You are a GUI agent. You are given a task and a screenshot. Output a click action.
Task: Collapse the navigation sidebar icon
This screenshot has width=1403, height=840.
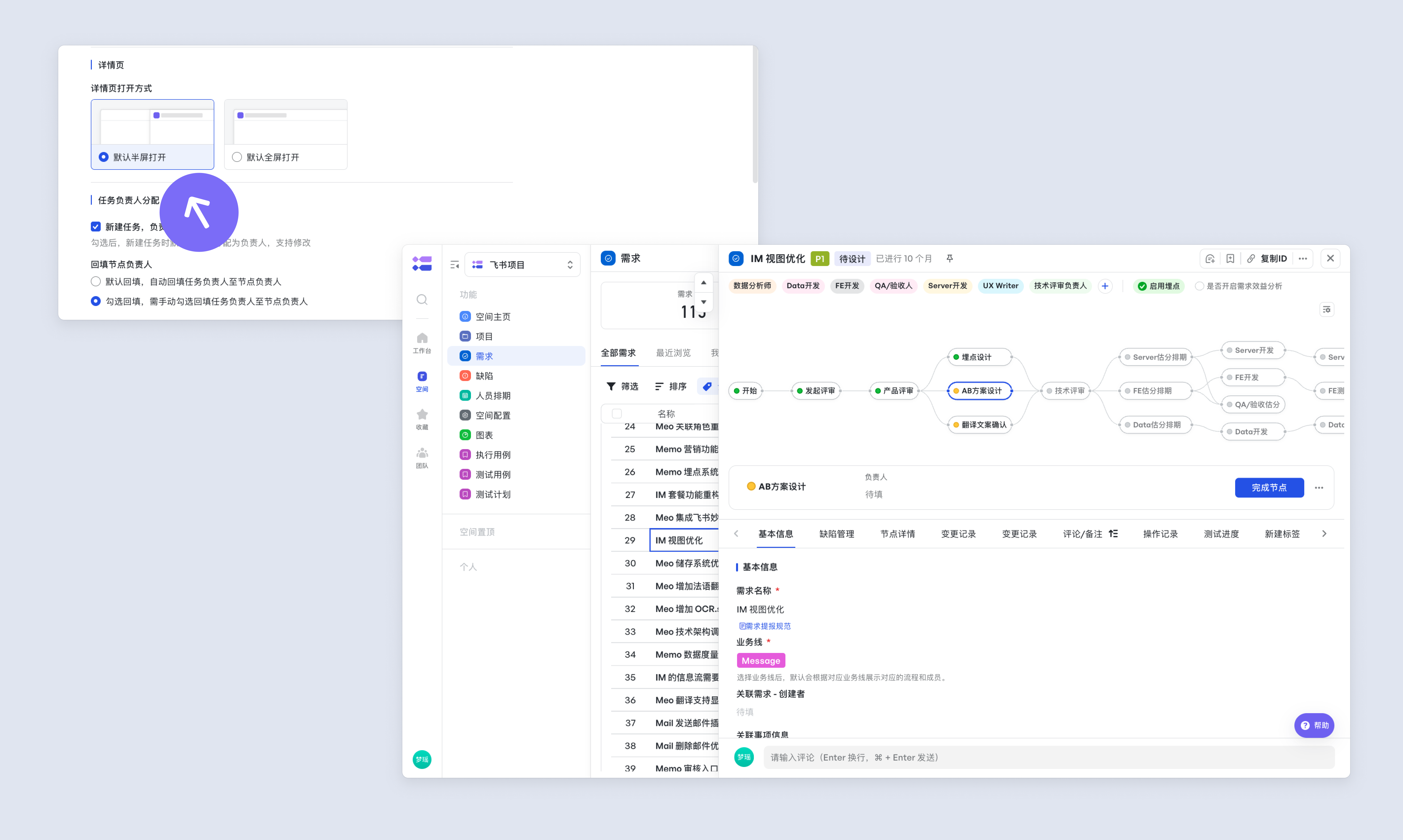pos(454,264)
